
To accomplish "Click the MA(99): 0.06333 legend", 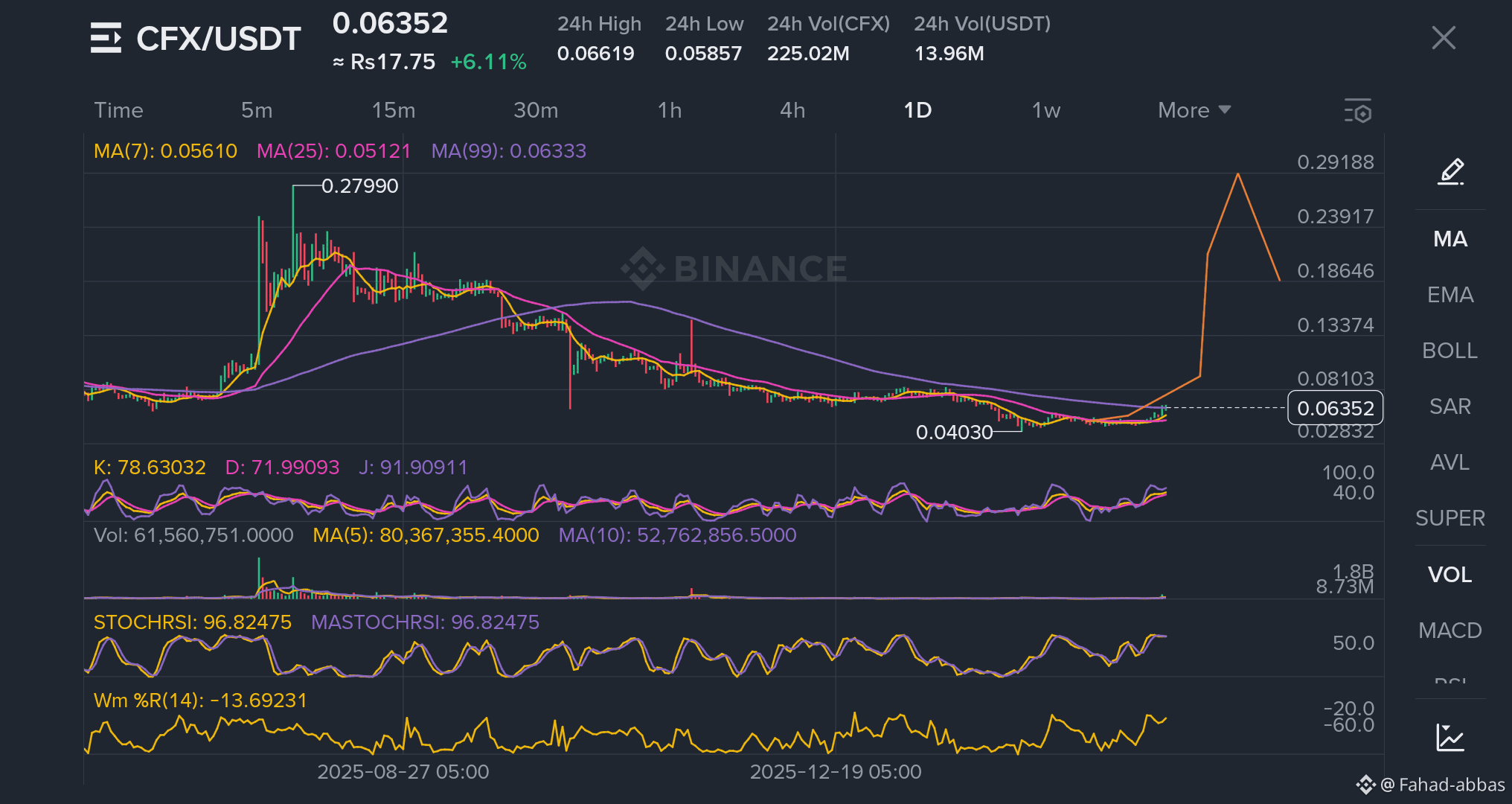I will point(509,151).
